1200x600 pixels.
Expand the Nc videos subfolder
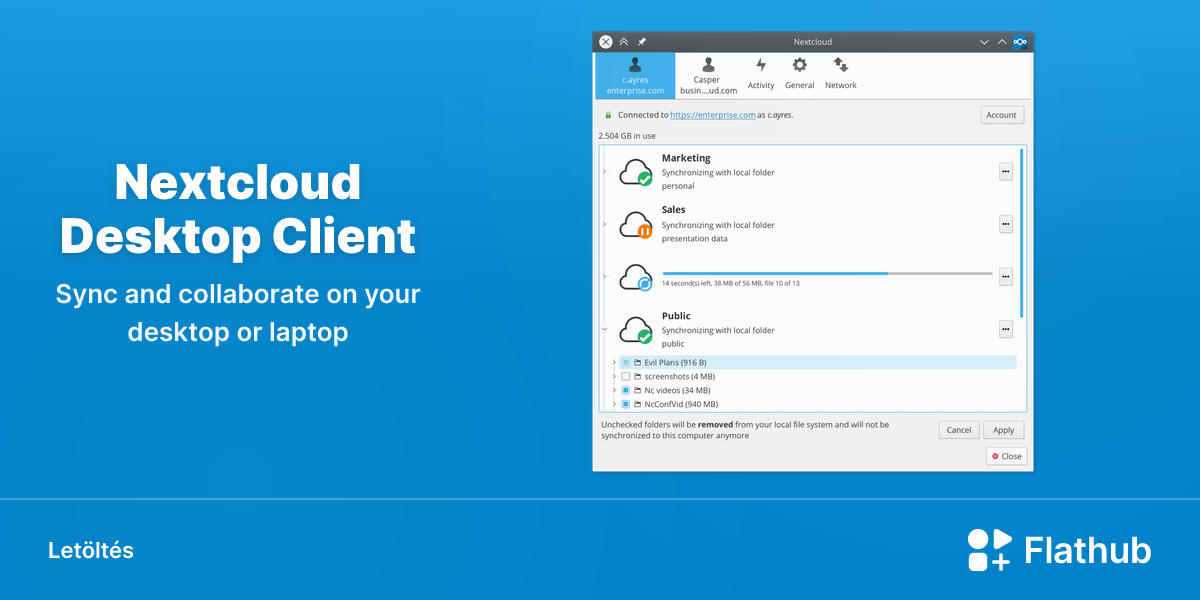(614, 390)
